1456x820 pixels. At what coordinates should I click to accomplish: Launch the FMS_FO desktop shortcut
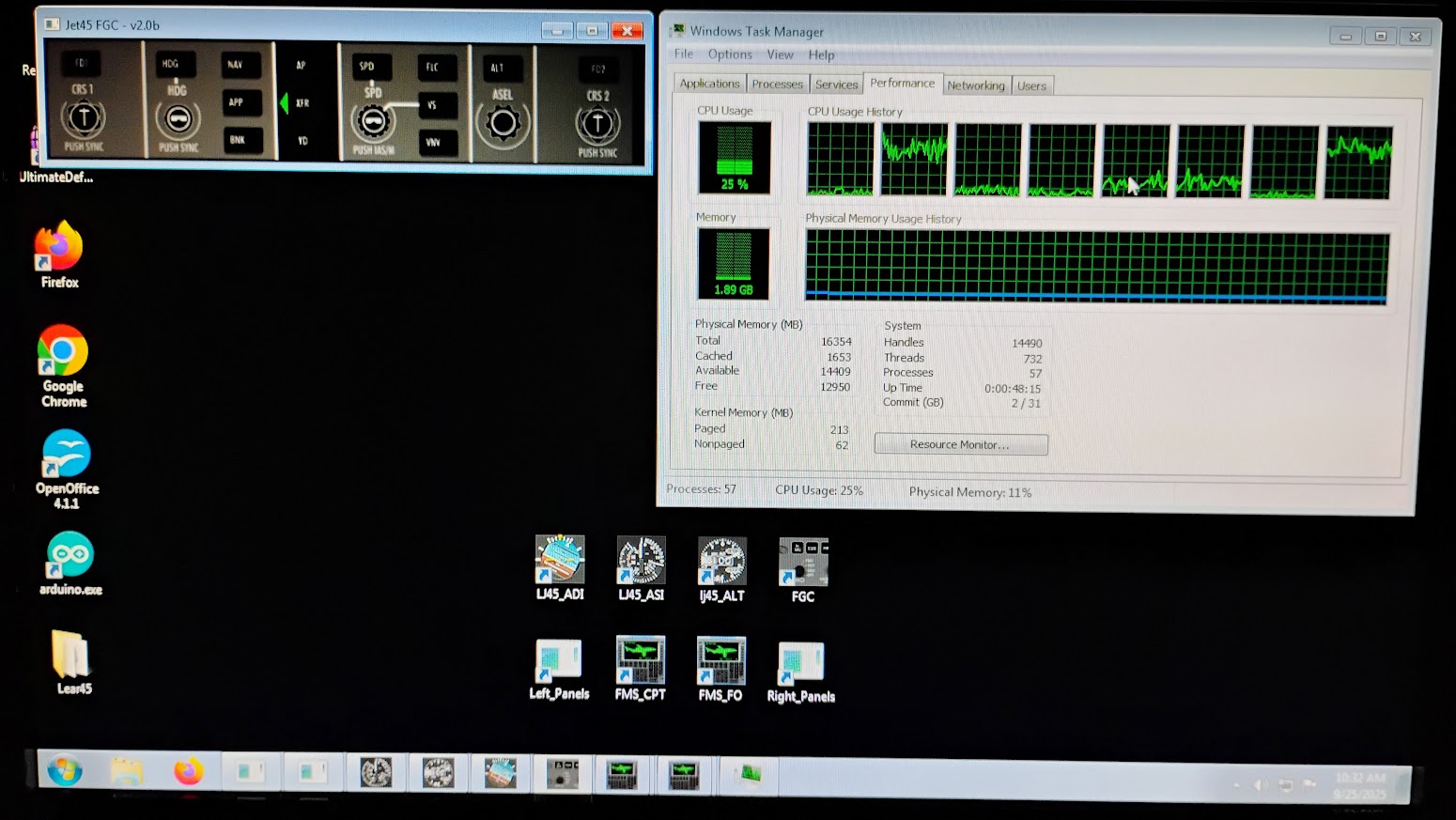tap(720, 662)
